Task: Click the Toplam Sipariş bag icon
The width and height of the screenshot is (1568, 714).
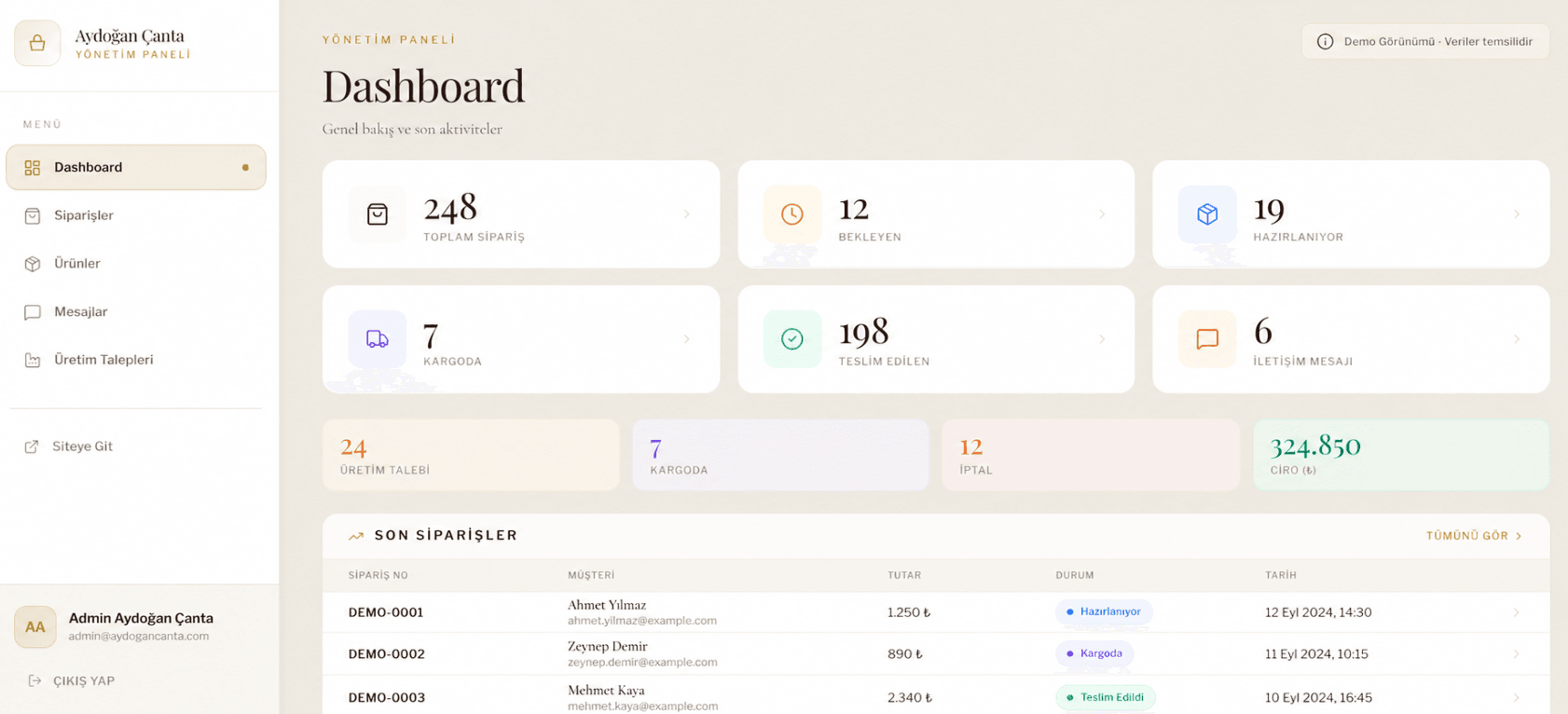Action: pos(378,214)
